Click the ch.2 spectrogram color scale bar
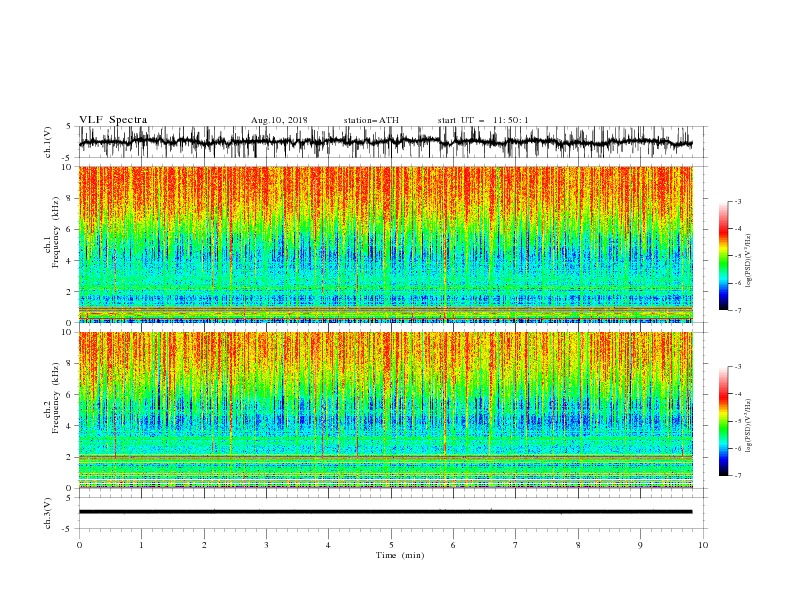The image size is (792, 612). coord(723,421)
